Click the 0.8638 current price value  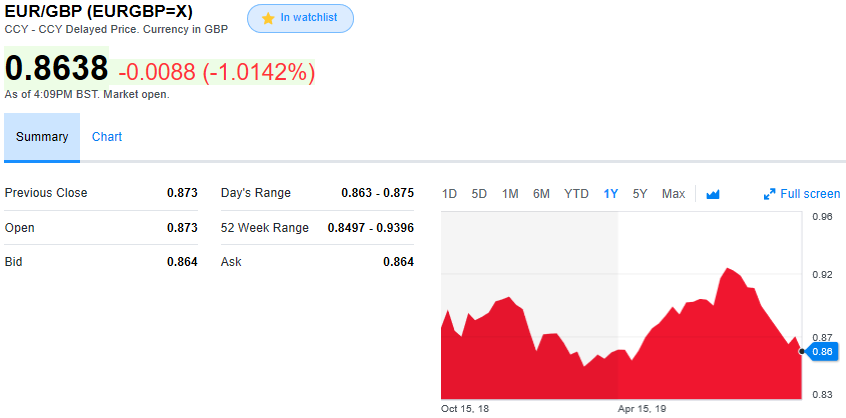(56, 69)
